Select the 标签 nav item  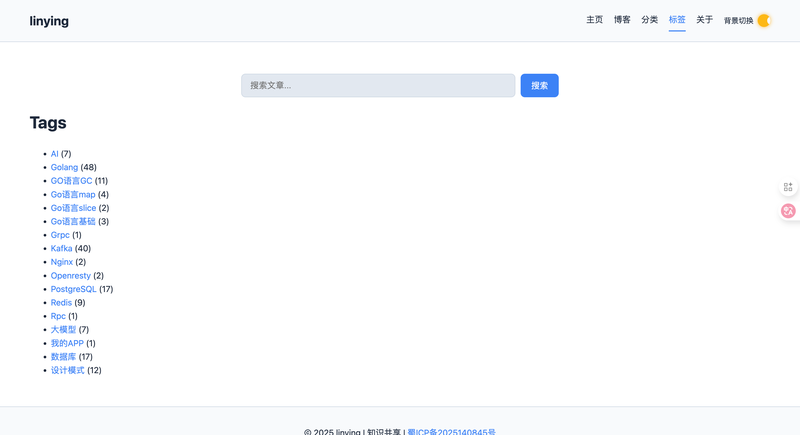[677, 20]
